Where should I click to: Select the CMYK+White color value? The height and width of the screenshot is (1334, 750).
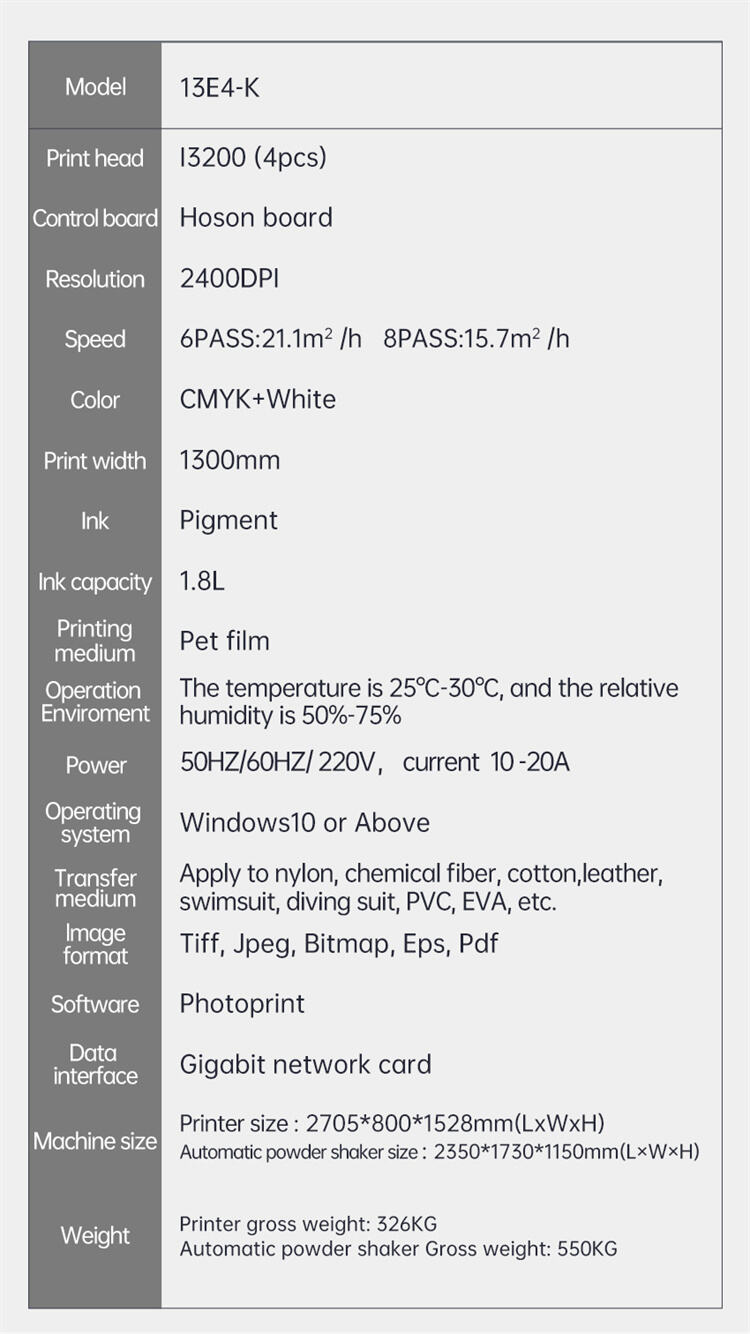tap(258, 400)
